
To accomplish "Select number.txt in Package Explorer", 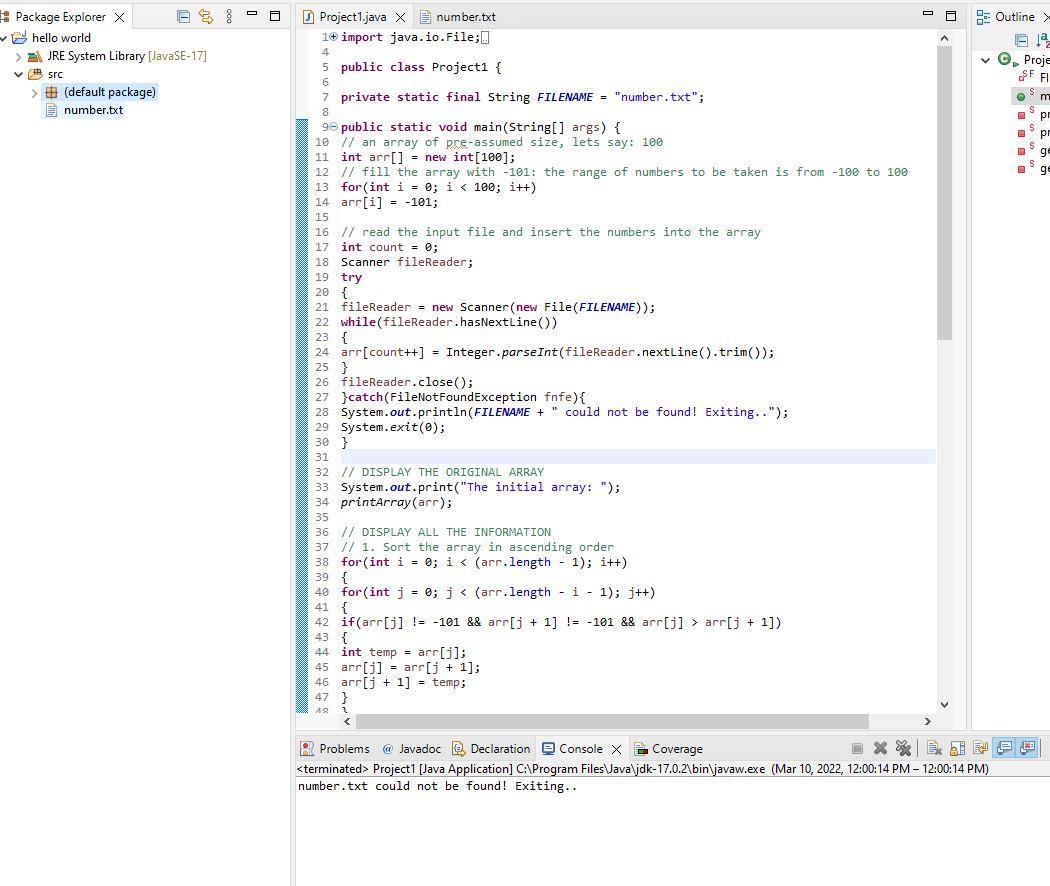I will click(x=93, y=110).
